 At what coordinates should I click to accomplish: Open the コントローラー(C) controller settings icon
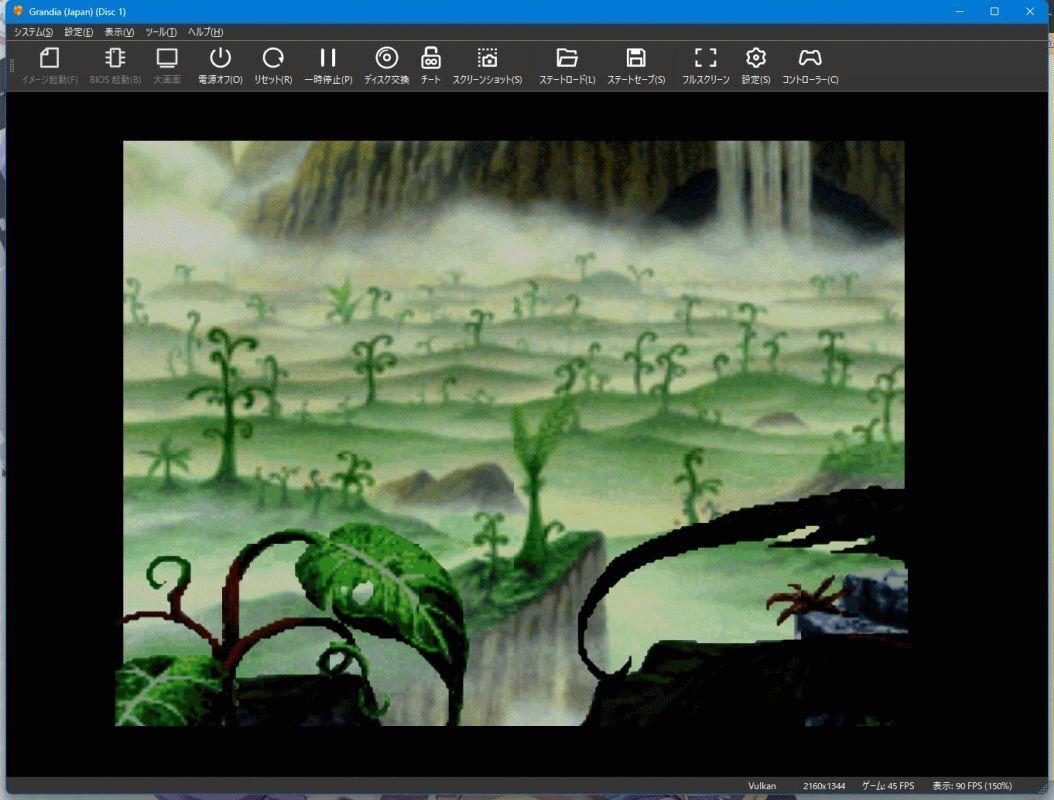809,65
